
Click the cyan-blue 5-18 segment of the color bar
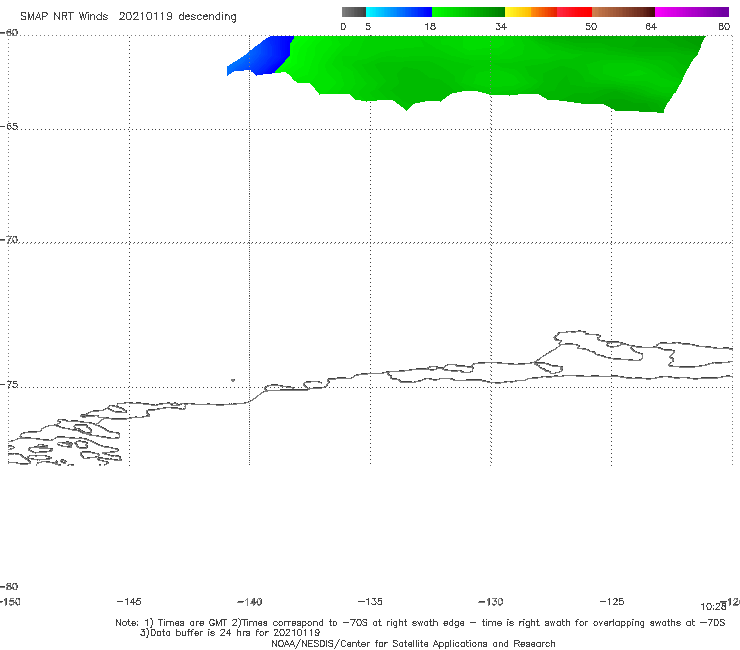[399, 12]
